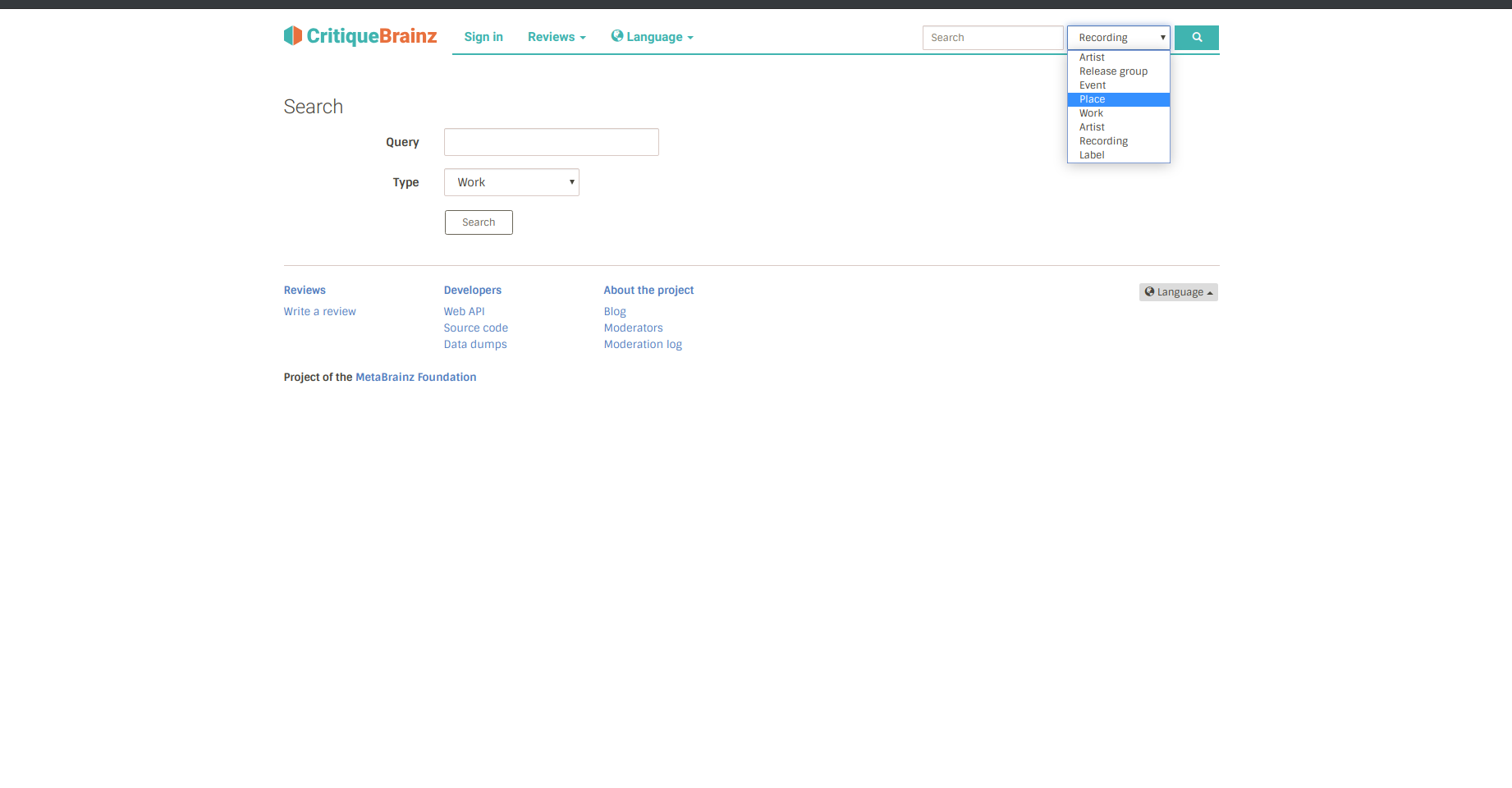
Task: Click the teal magnifier search button
Action: coord(1196,38)
